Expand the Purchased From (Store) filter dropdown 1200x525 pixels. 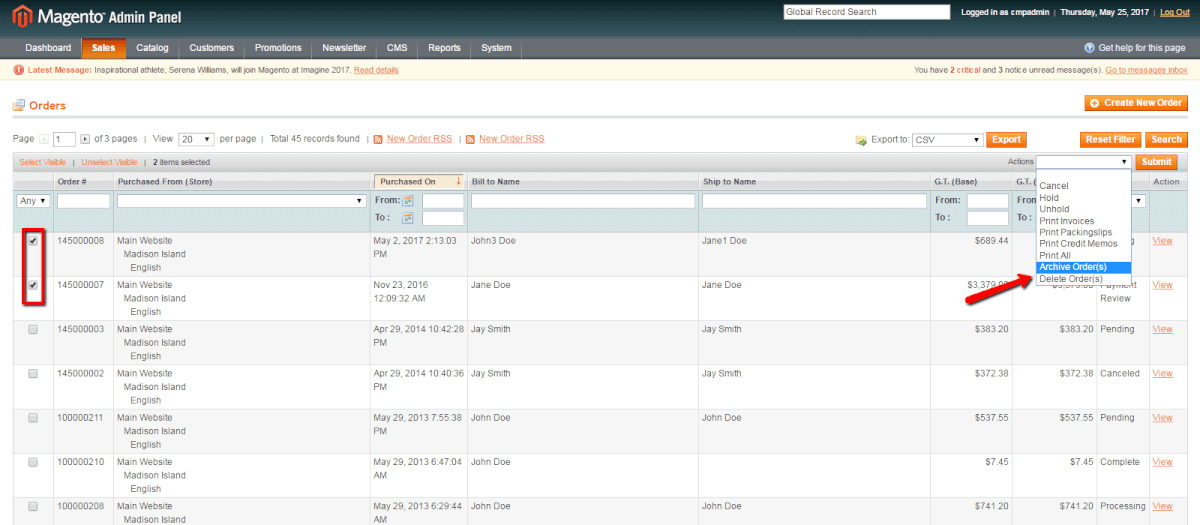240,201
